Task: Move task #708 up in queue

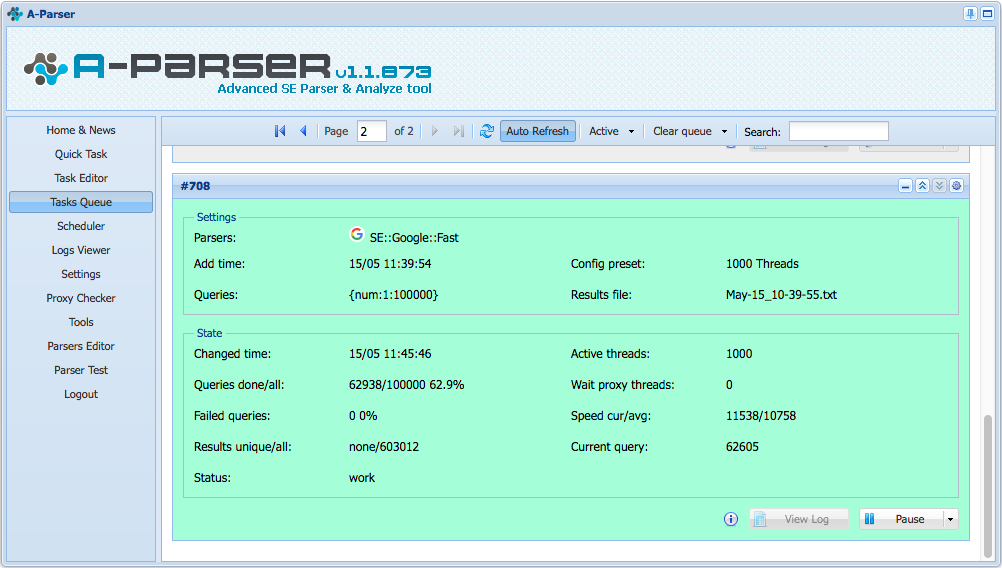Action: 922,186
